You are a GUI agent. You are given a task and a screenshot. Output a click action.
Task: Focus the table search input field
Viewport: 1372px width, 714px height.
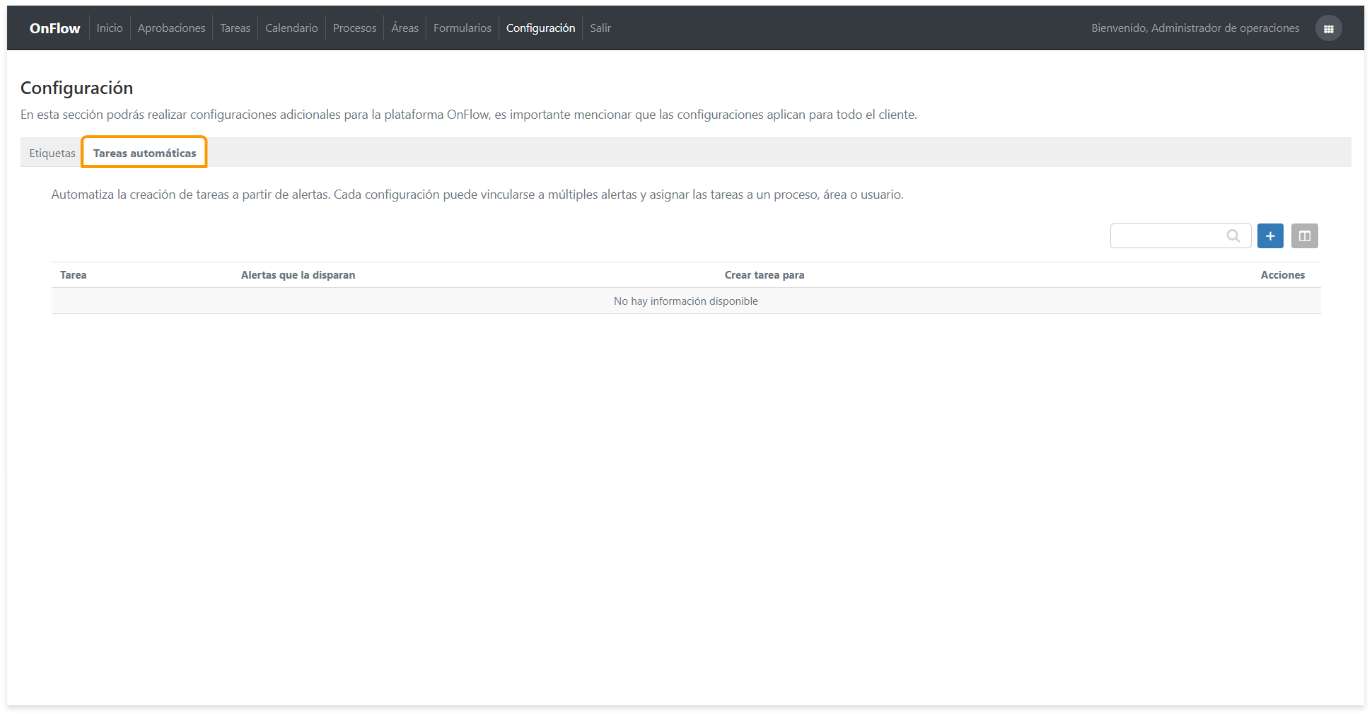[1180, 236]
